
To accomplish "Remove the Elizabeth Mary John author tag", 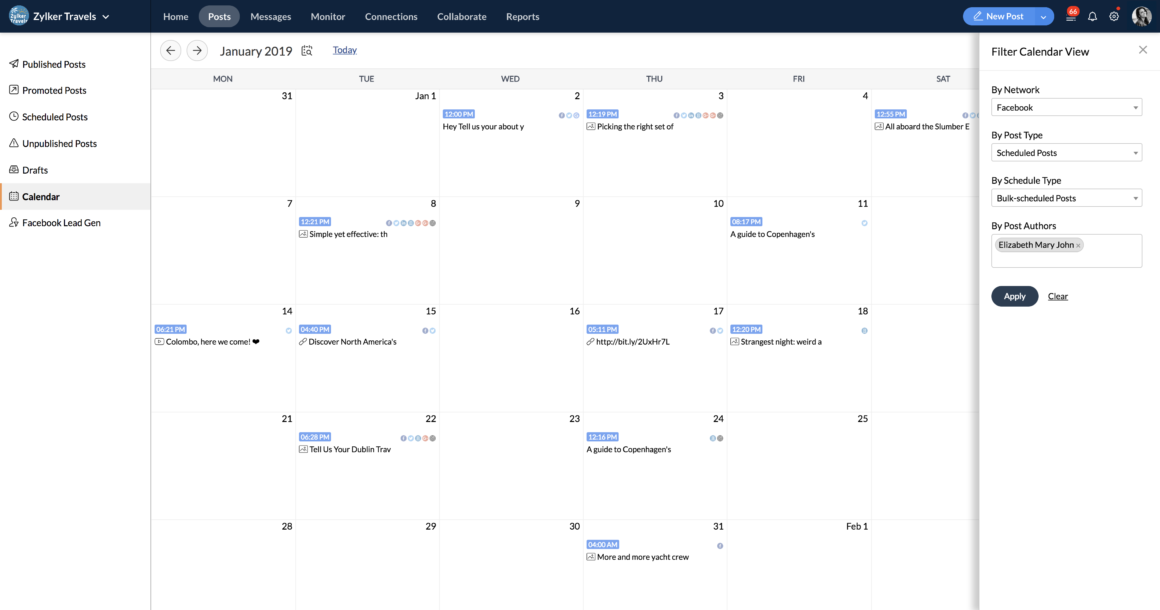I will click(1078, 245).
